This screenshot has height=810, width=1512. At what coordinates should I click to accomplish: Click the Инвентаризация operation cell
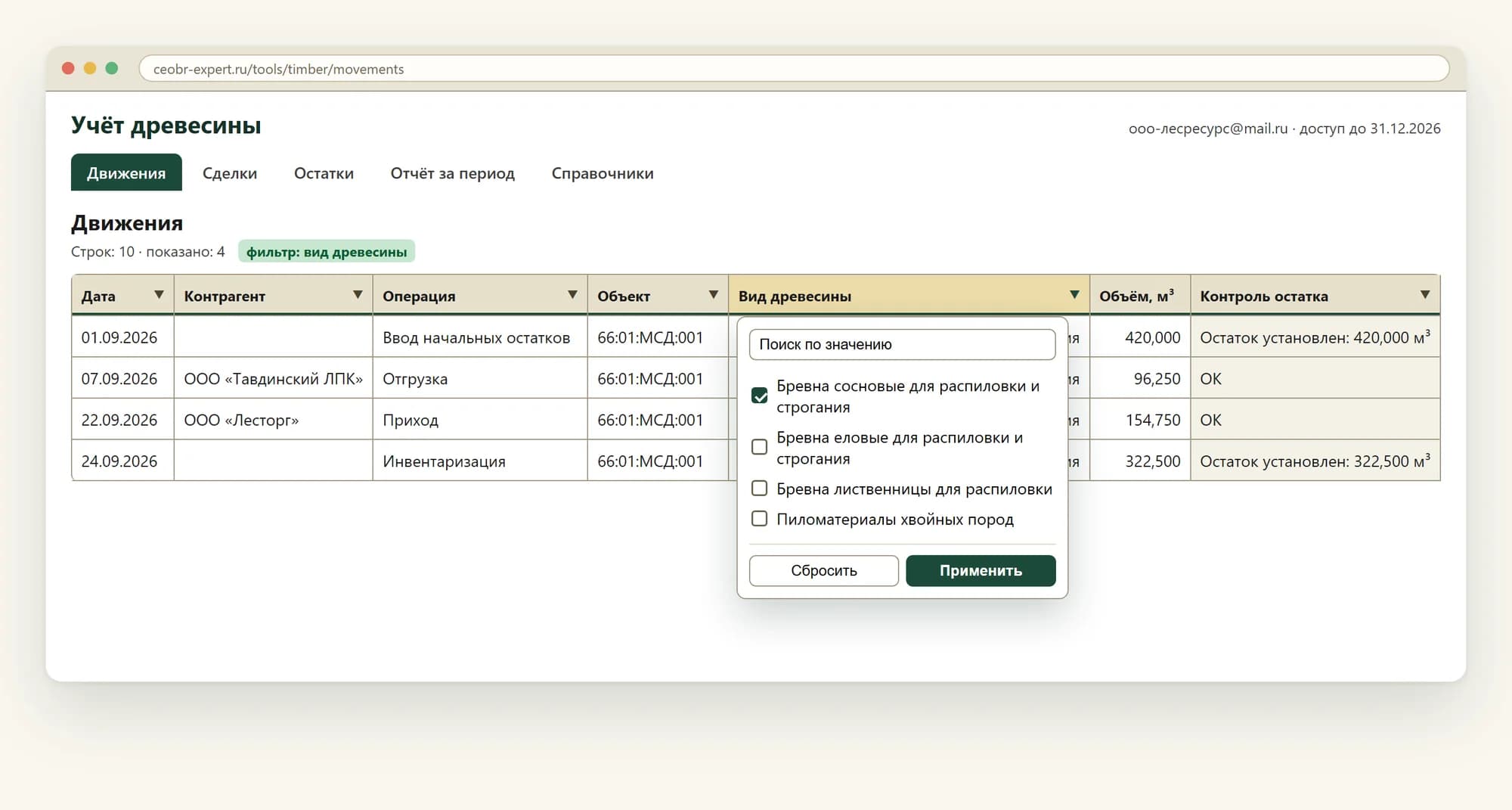pyautogui.click(x=479, y=461)
